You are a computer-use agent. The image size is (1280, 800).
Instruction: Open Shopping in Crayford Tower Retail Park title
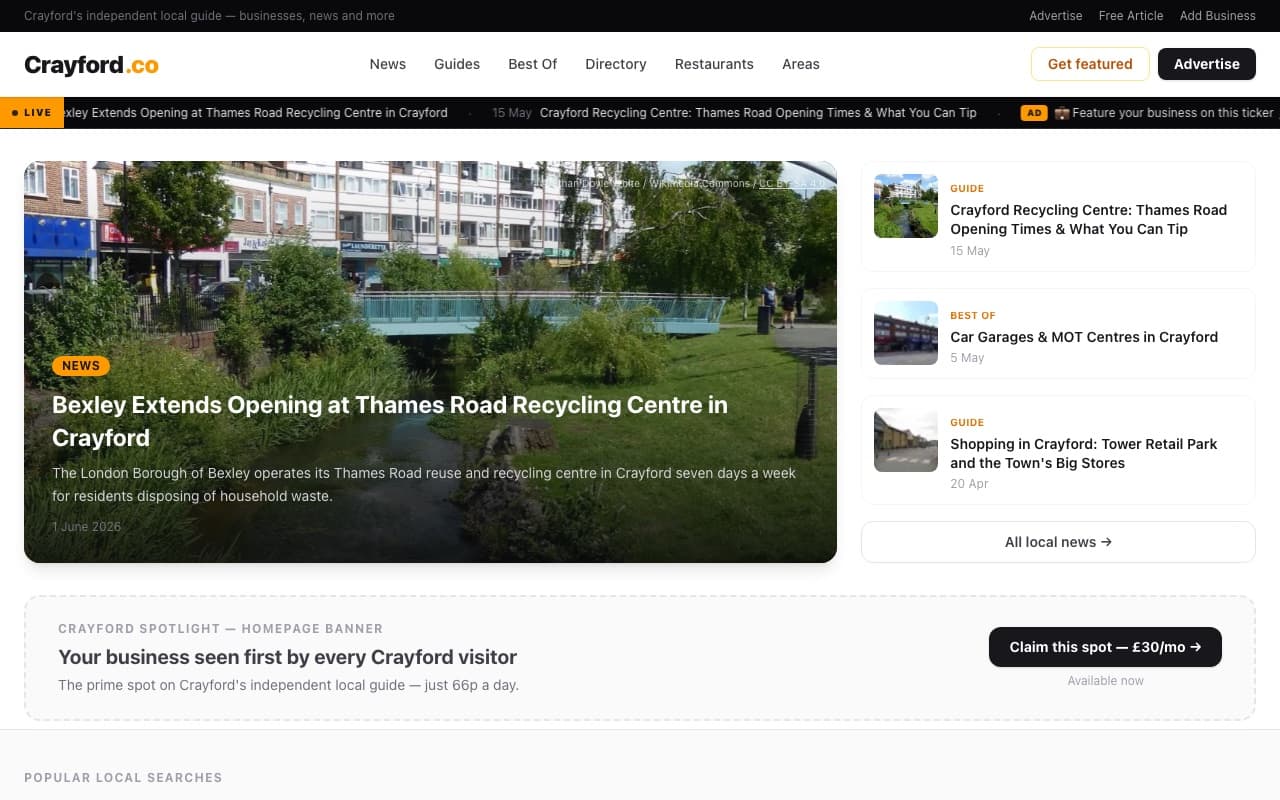pyautogui.click(x=1084, y=453)
